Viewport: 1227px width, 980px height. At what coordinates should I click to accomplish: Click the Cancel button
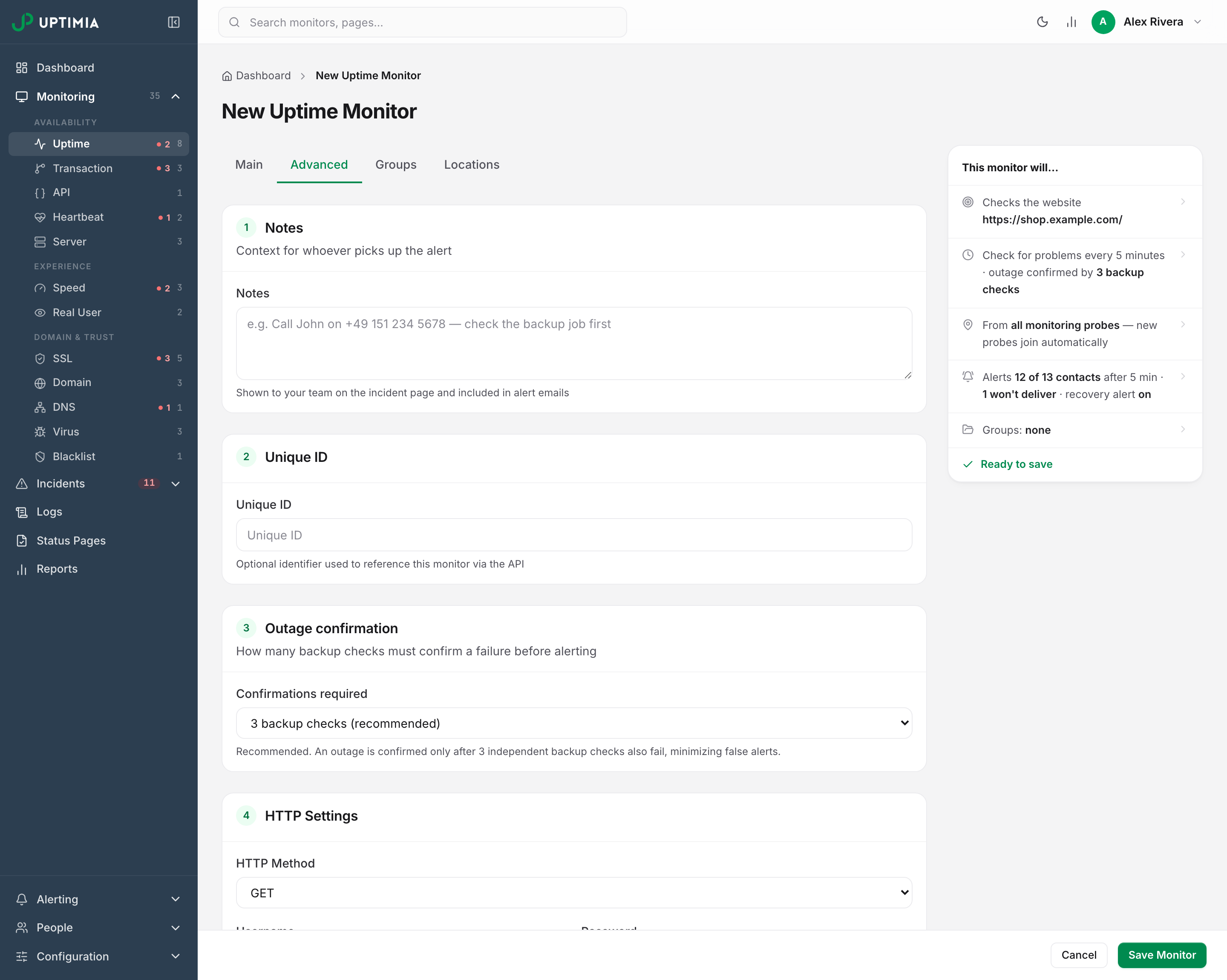pos(1078,955)
